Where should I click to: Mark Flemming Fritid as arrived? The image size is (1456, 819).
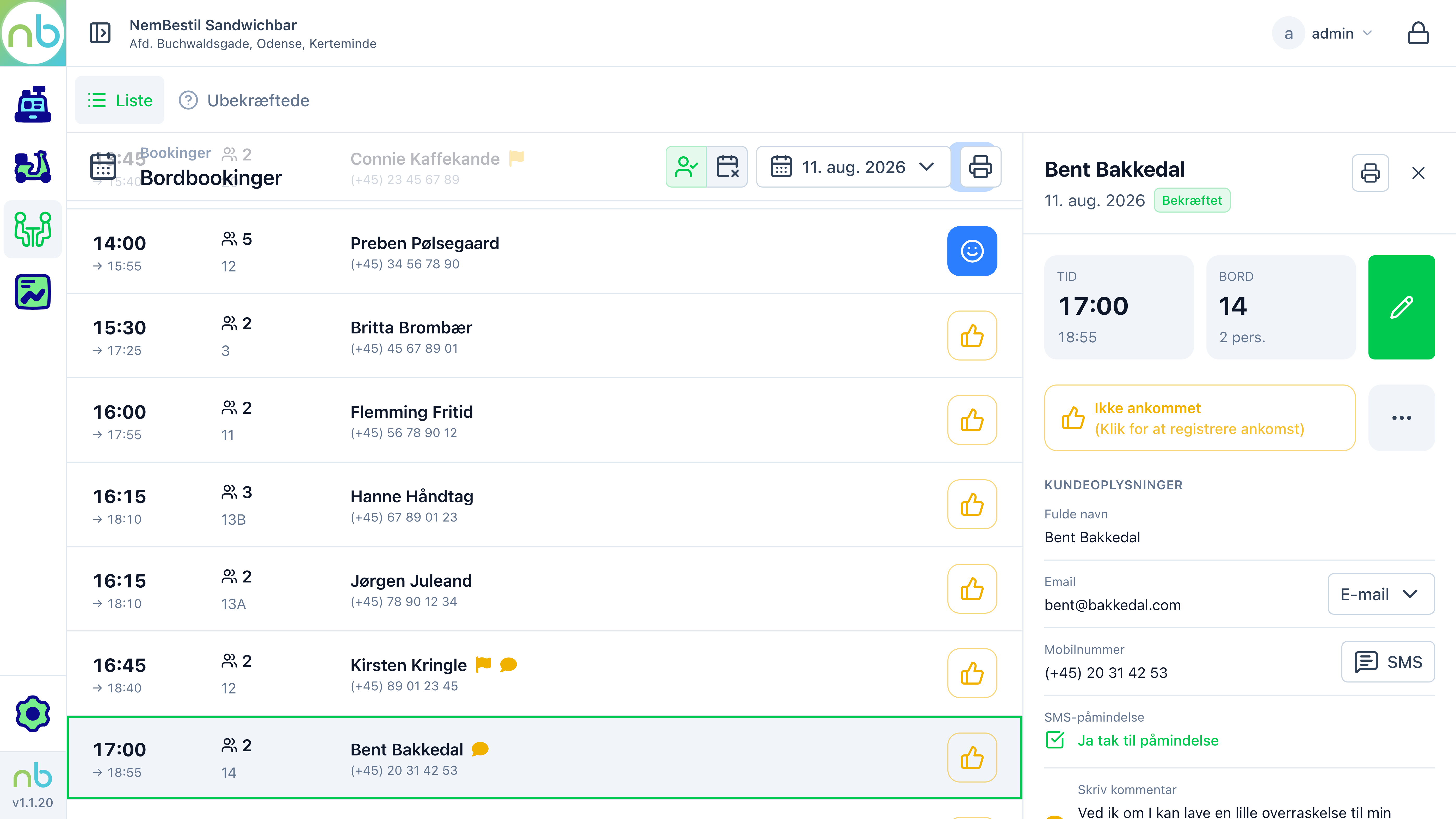click(972, 420)
